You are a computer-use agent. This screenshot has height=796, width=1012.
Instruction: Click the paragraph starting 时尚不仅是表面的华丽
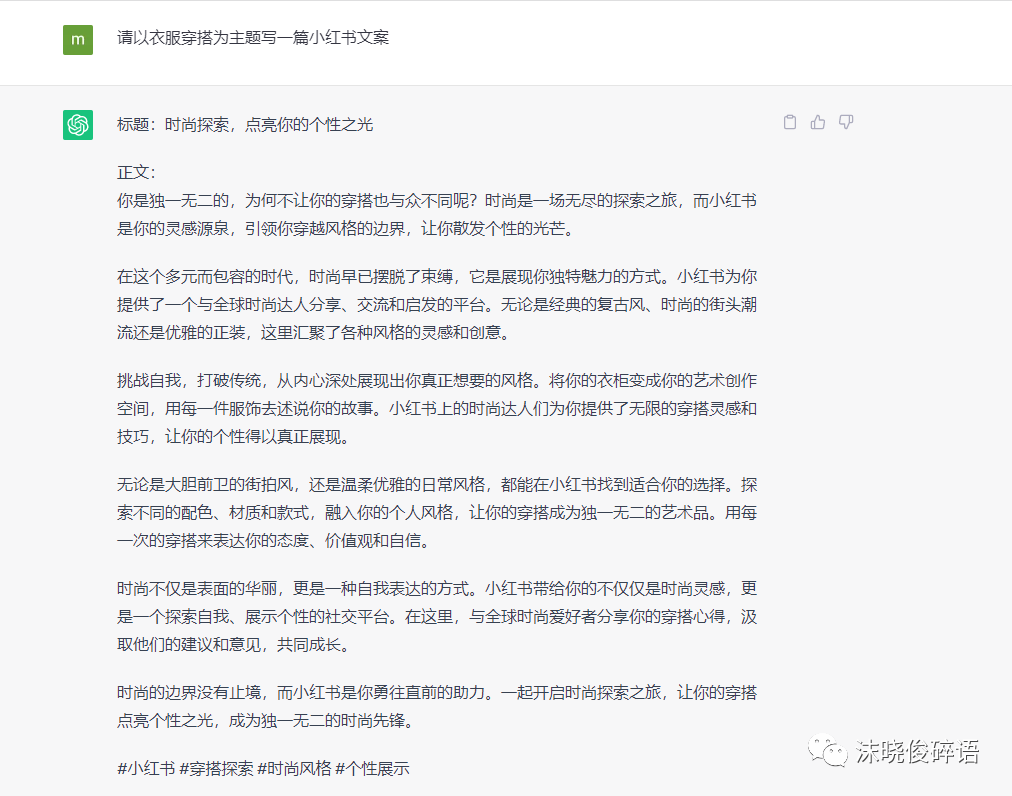coord(436,617)
